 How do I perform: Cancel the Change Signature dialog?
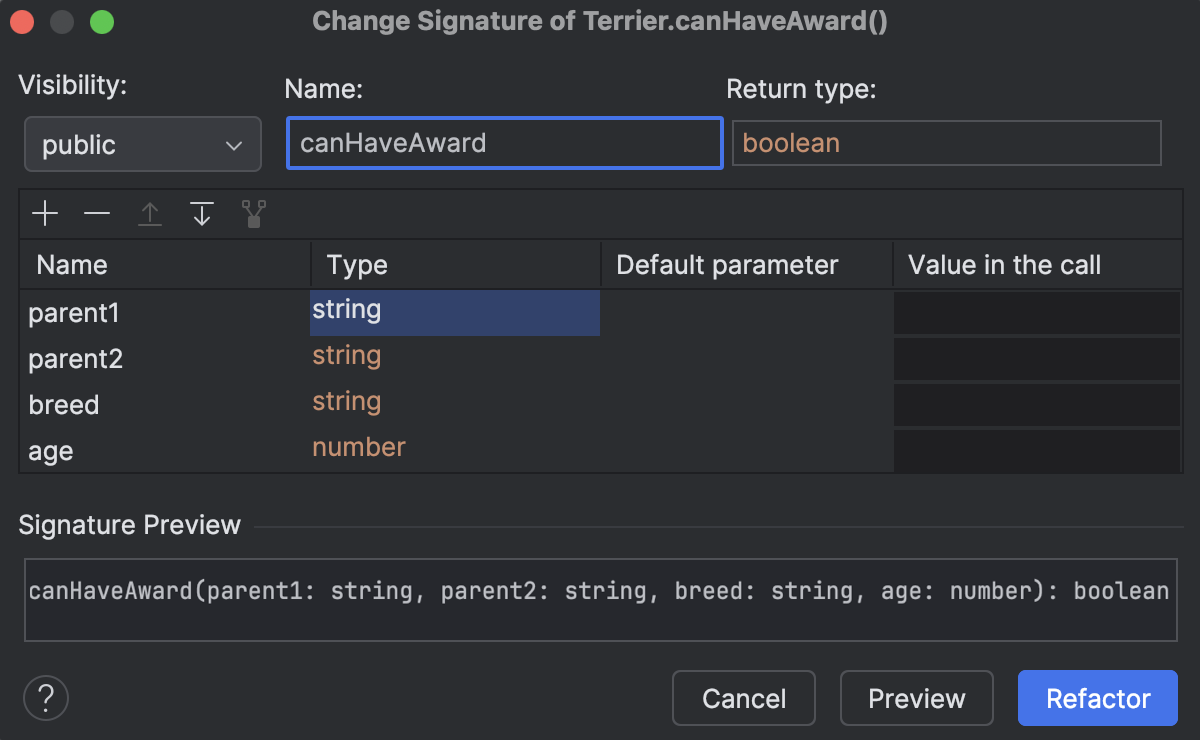tap(744, 698)
